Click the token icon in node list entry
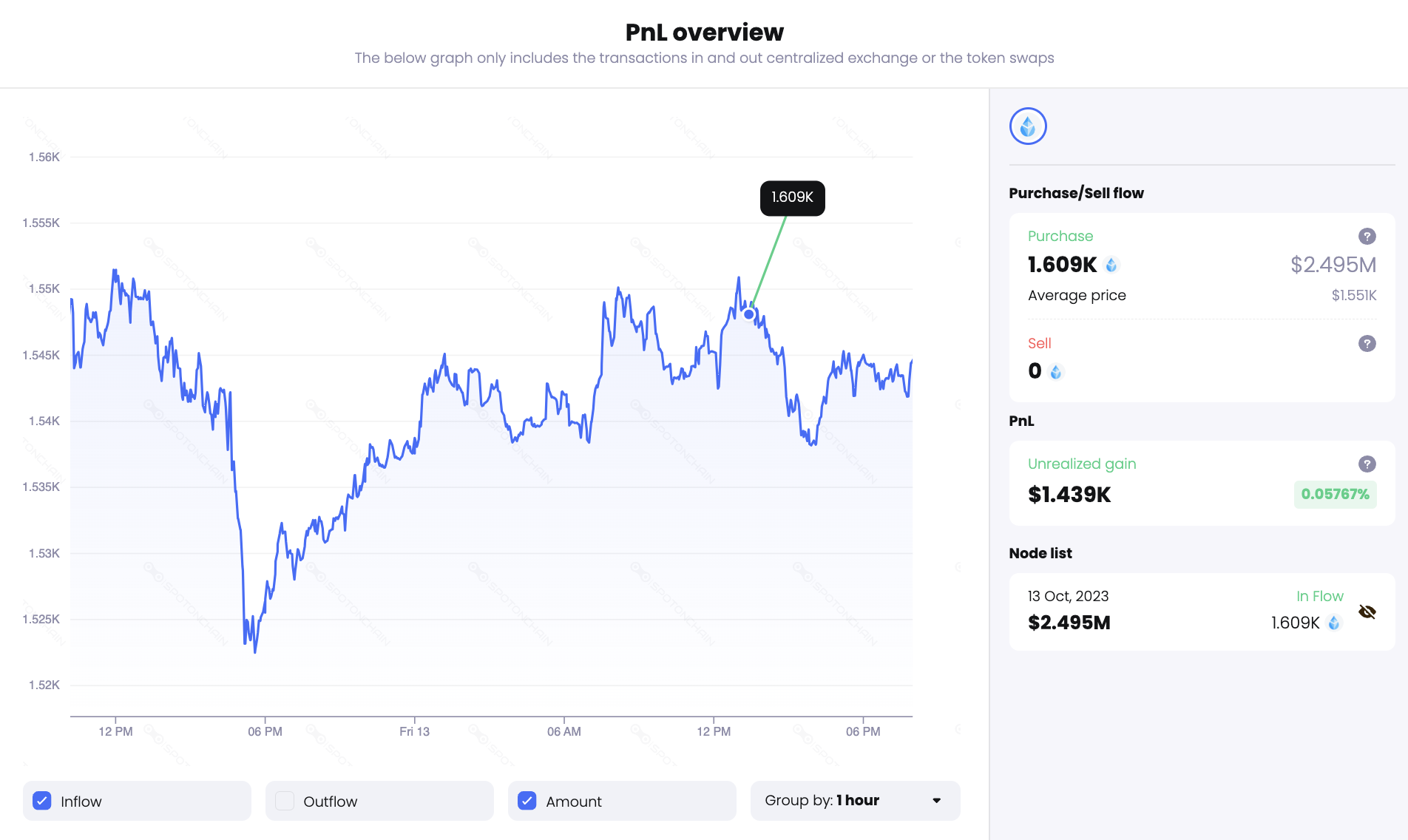This screenshot has width=1408, height=840. 1334,623
